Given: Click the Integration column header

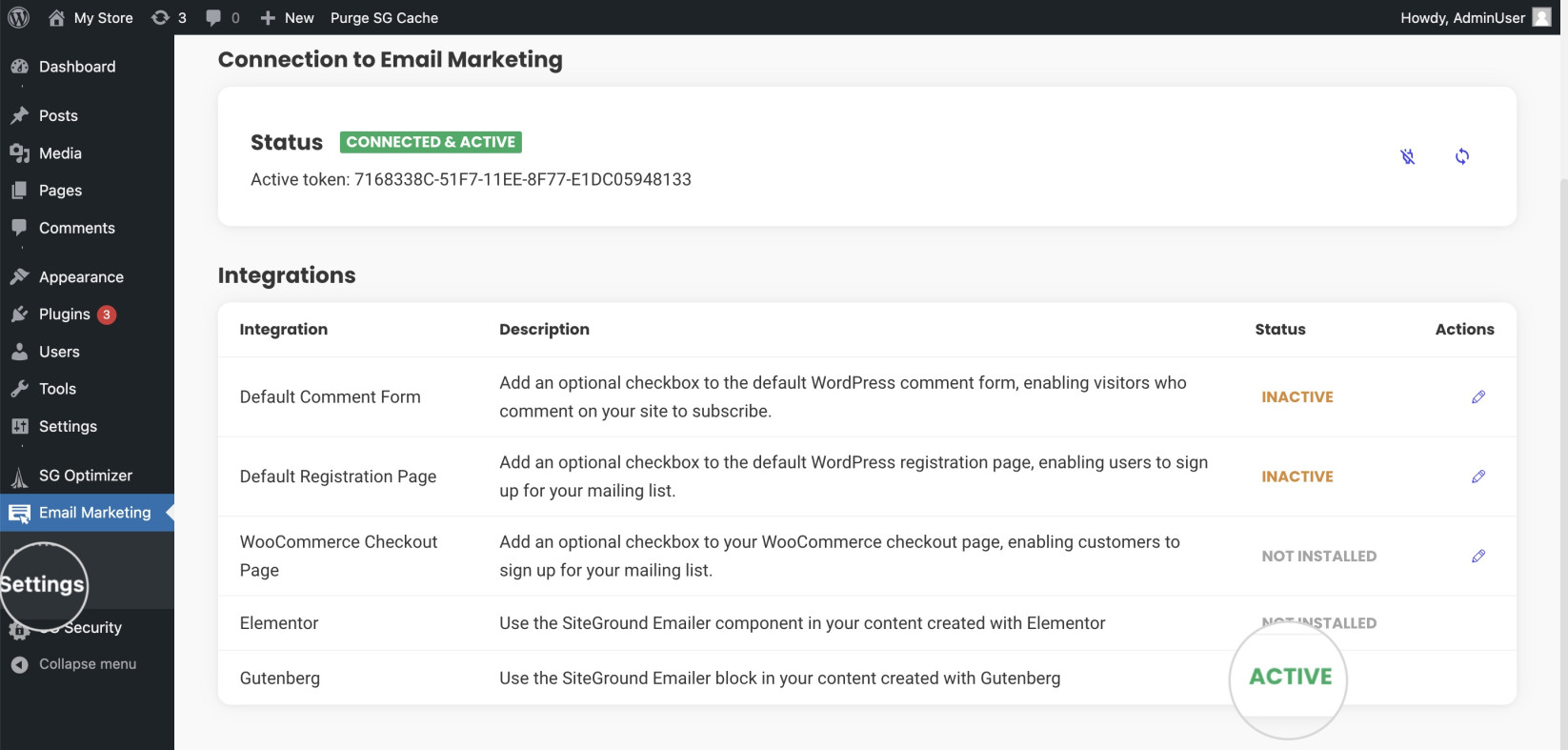Looking at the screenshot, I should [284, 329].
